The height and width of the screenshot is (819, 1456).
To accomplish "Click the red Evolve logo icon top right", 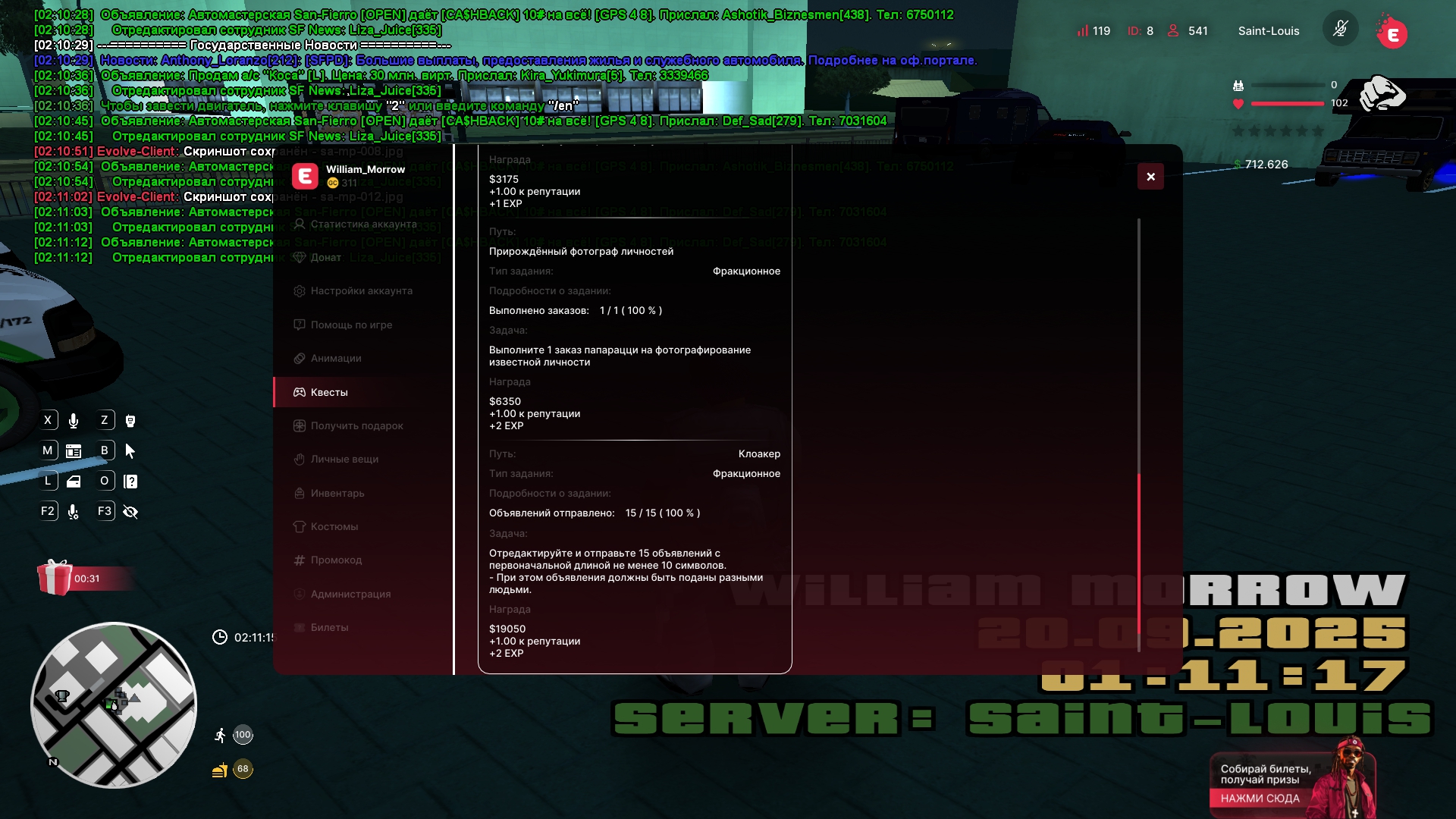I will pyautogui.click(x=1392, y=33).
